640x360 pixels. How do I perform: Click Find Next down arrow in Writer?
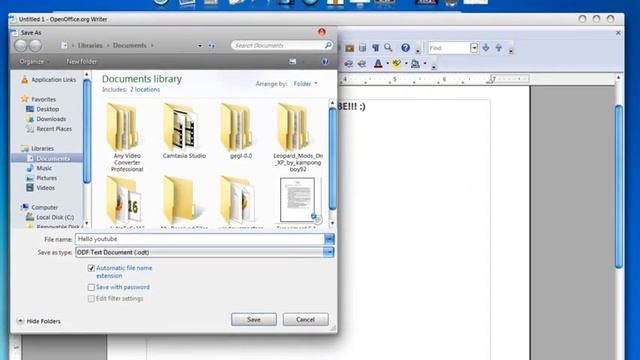coord(486,48)
